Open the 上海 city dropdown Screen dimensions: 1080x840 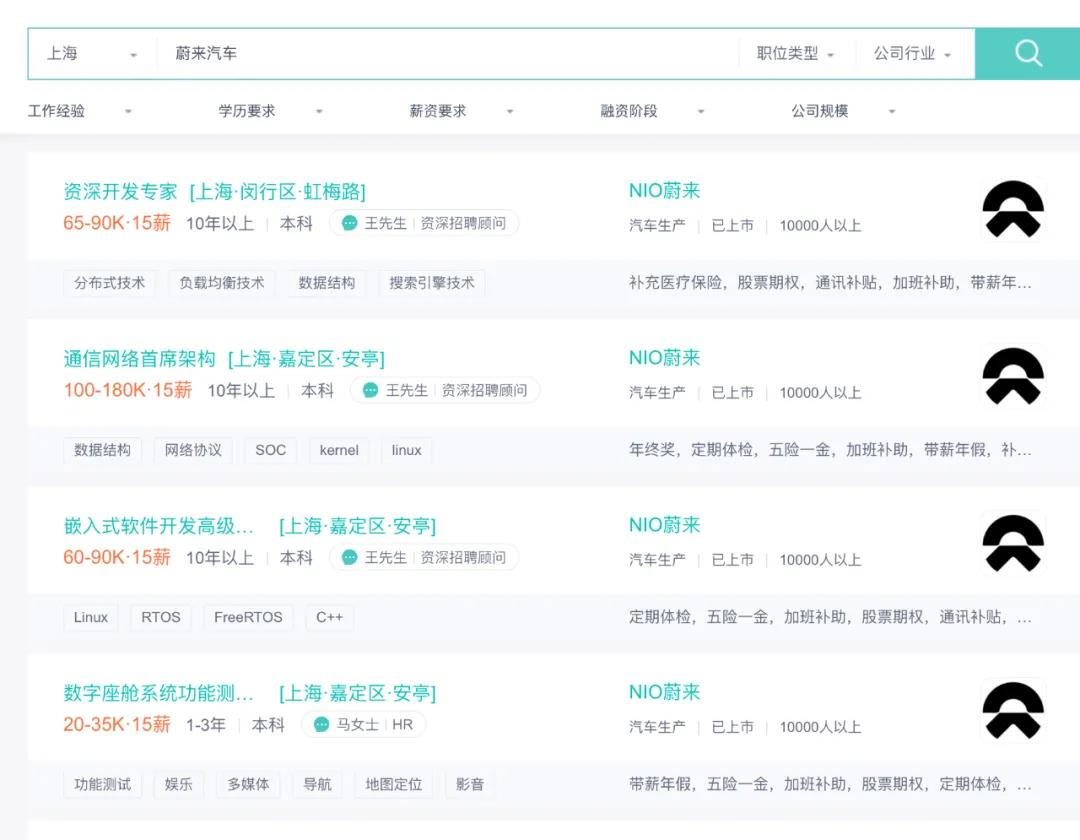click(92, 54)
